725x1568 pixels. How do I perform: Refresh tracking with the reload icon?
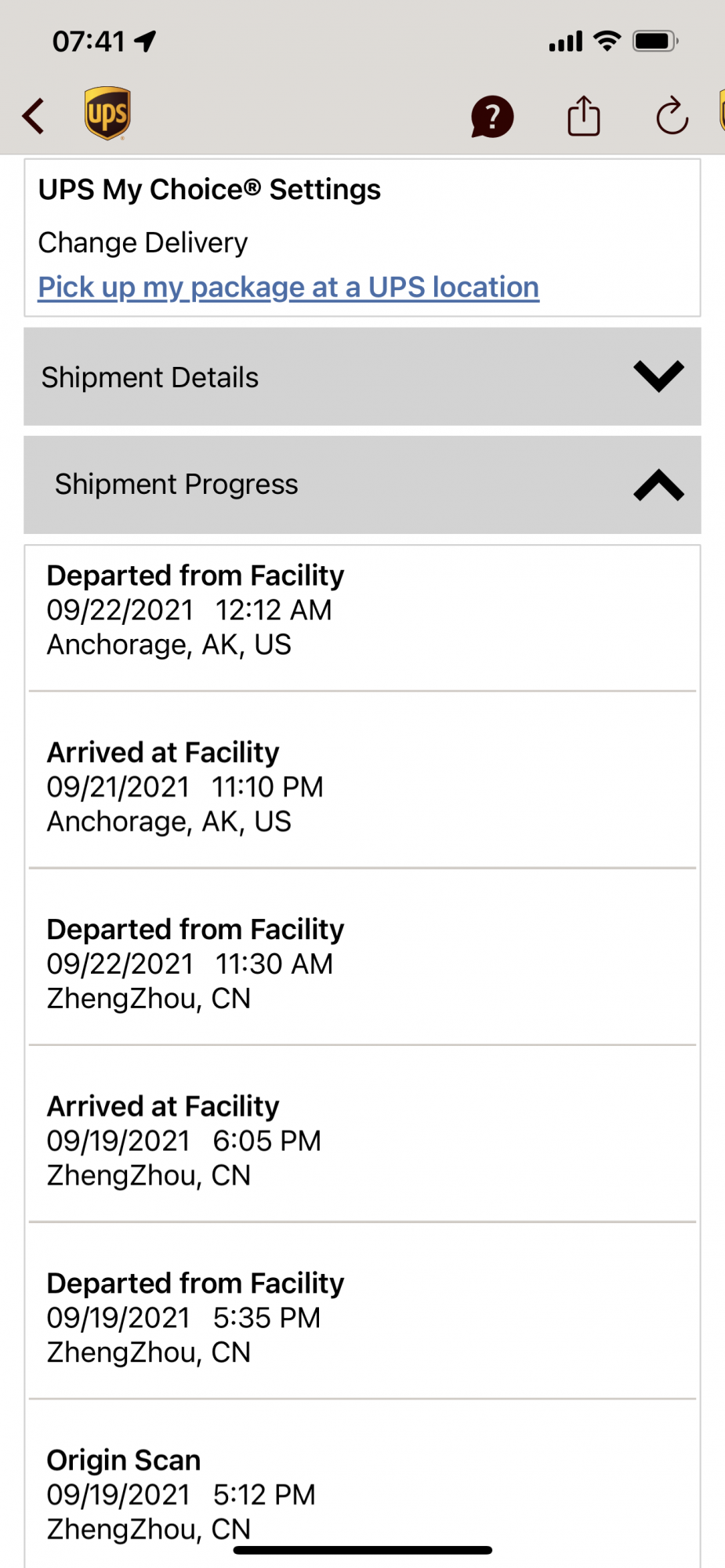tap(672, 116)
